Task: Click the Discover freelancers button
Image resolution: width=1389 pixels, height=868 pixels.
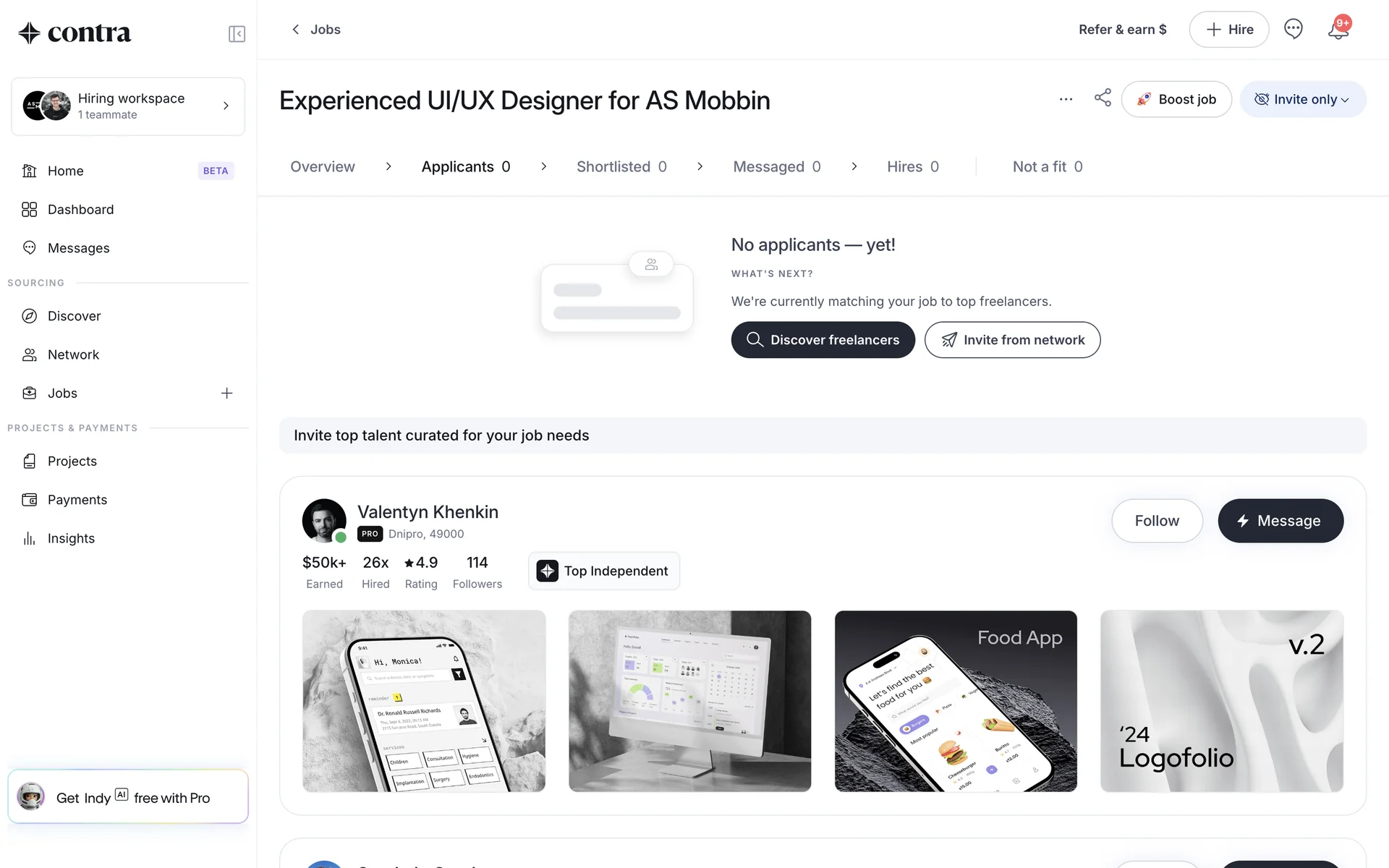Action: (x=823, y=340)
